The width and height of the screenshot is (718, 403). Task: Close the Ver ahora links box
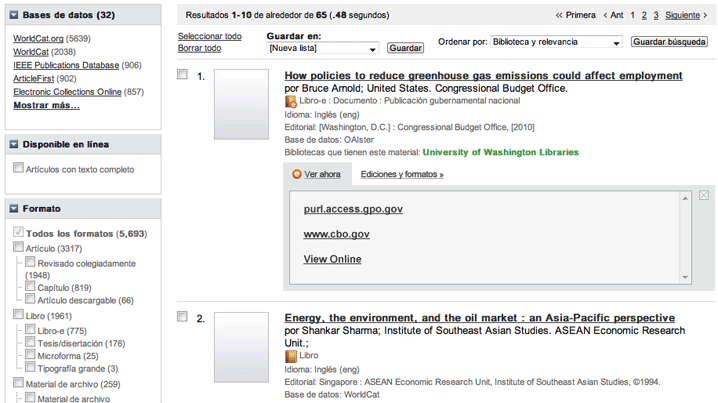coord(704,195)
